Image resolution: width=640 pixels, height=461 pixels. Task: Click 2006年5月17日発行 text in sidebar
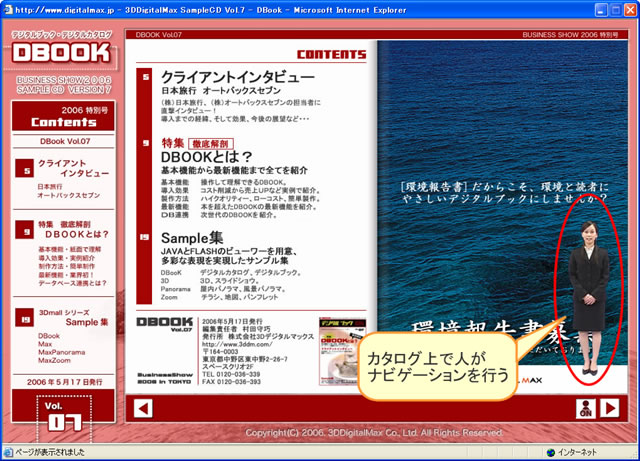point(64,382)
